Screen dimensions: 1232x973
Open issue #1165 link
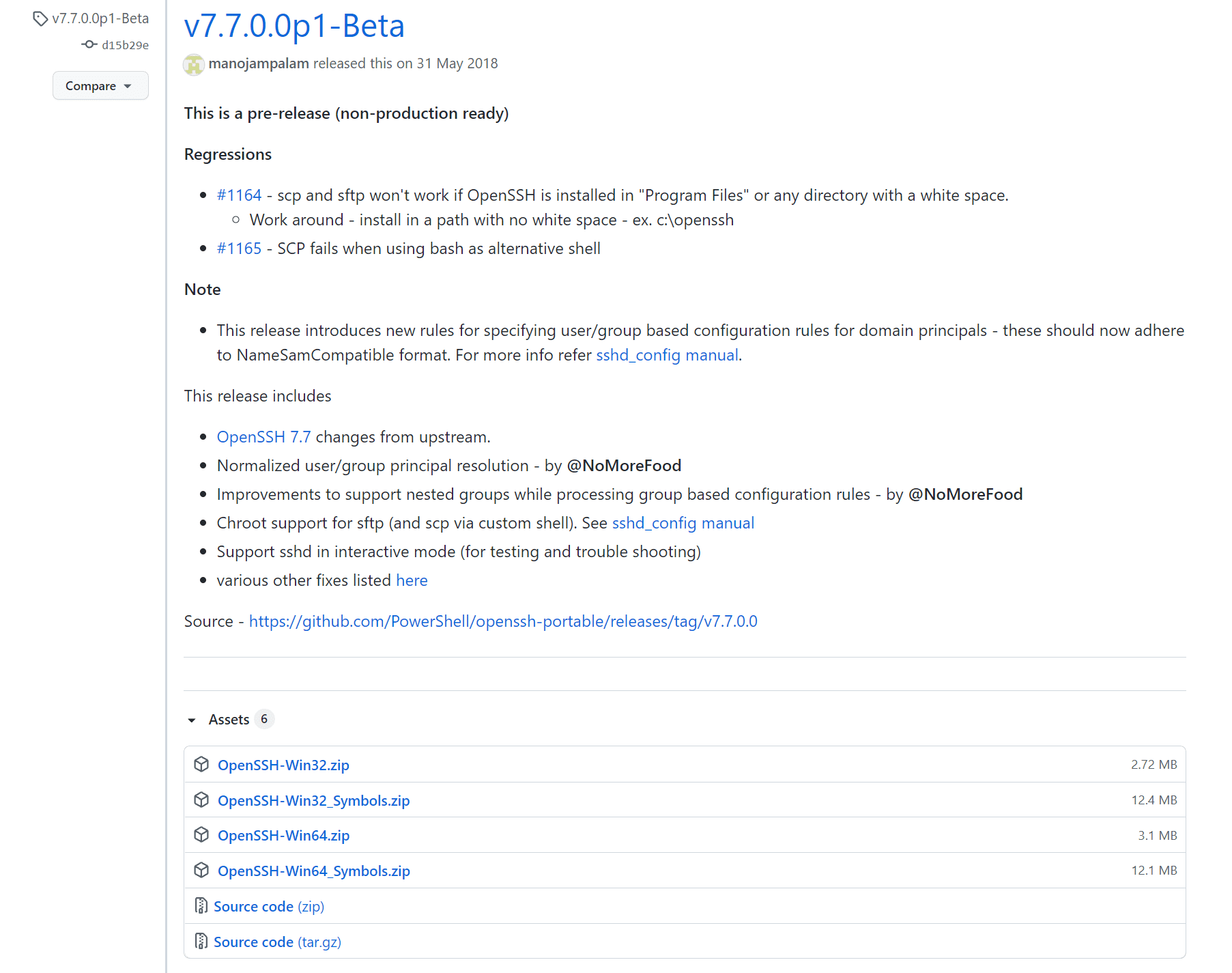point(239,249)
